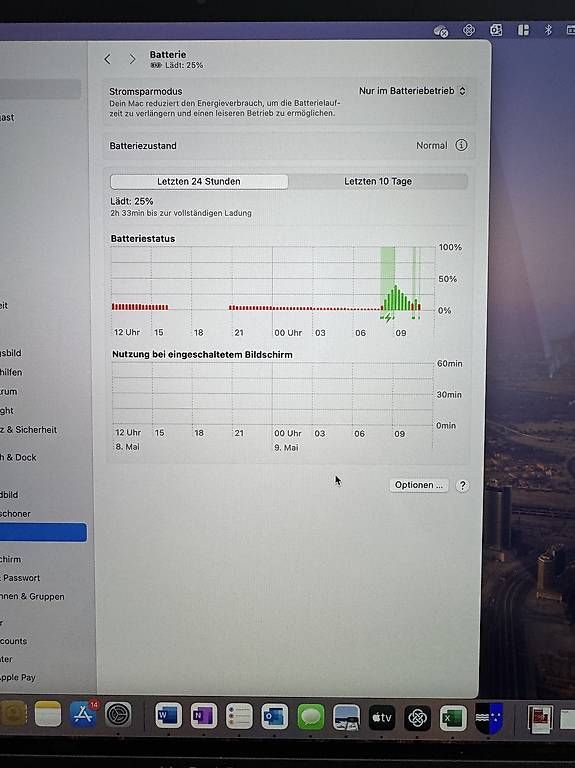Switch to Letzten 10 Tage tab
This screenshot has width=575, height=768.
[378, 181]
